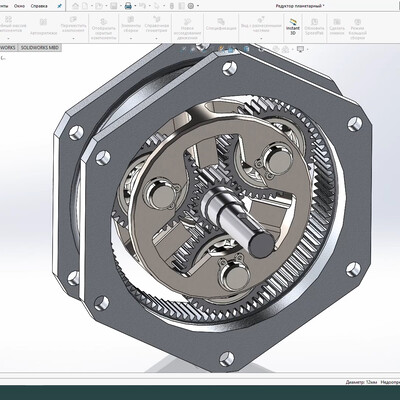Click the Open file folder icon
The image size is (400, 400).
point(98,6)
